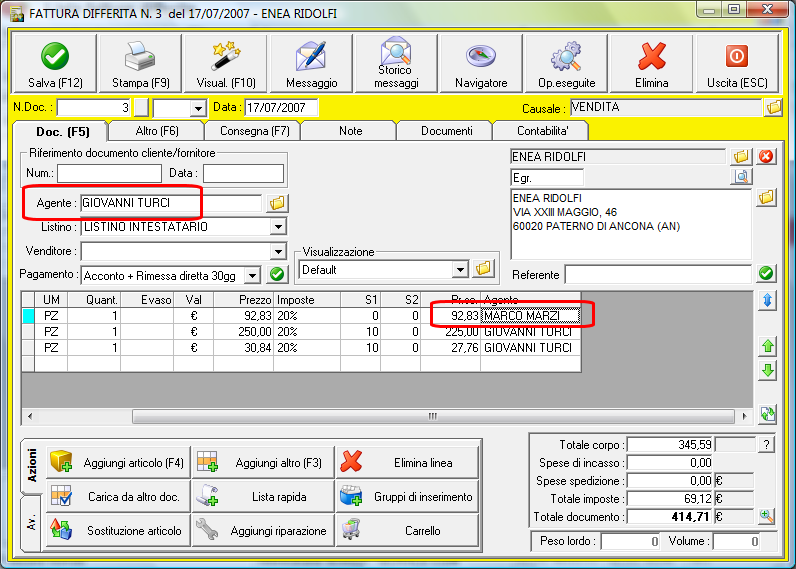This screenshot has height=569, width=796.
Task: Click blue up-down sort arrow icon
Action: tap(768, 300)
